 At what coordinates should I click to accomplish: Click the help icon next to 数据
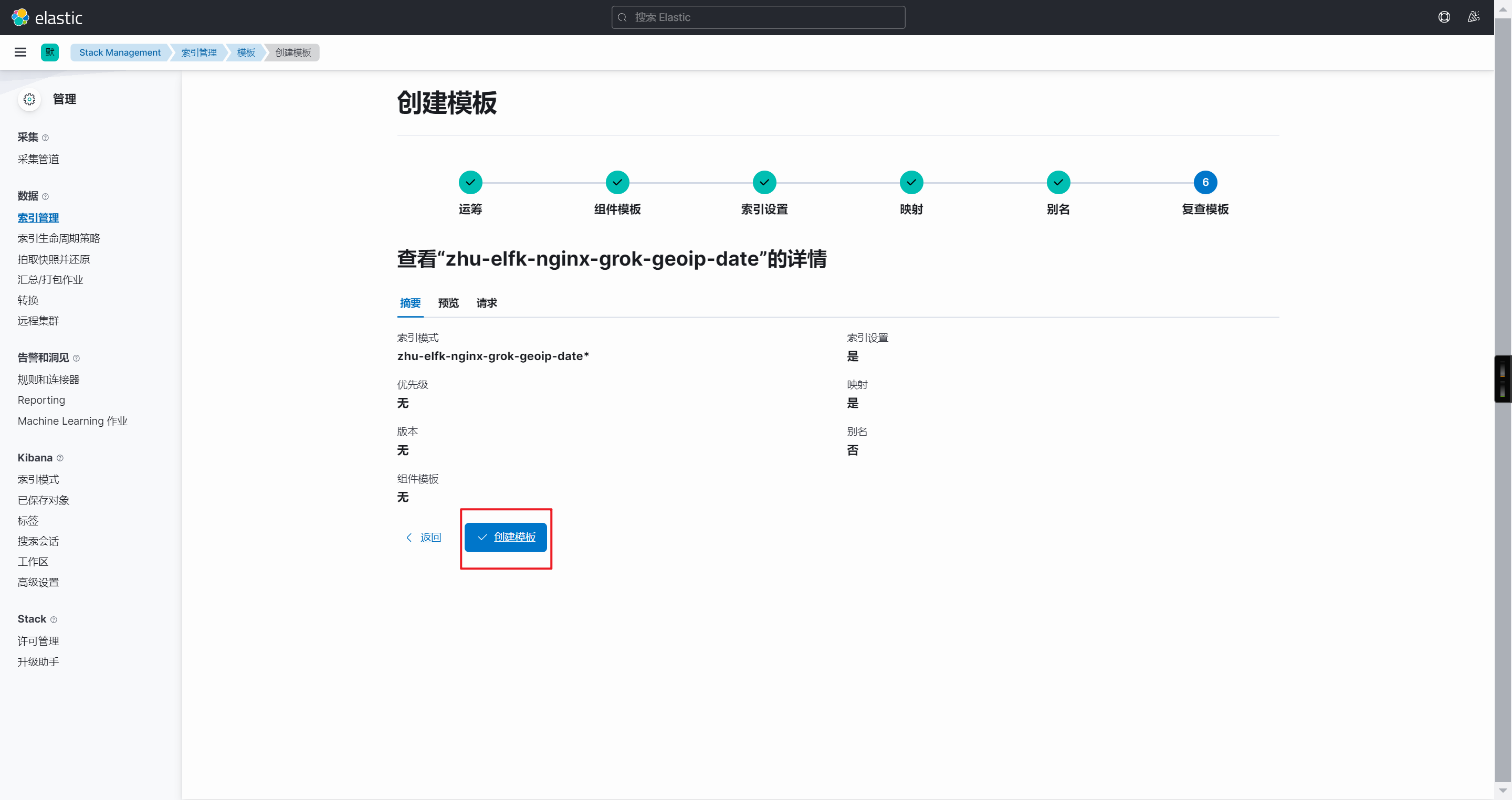[x=45, y=197]
